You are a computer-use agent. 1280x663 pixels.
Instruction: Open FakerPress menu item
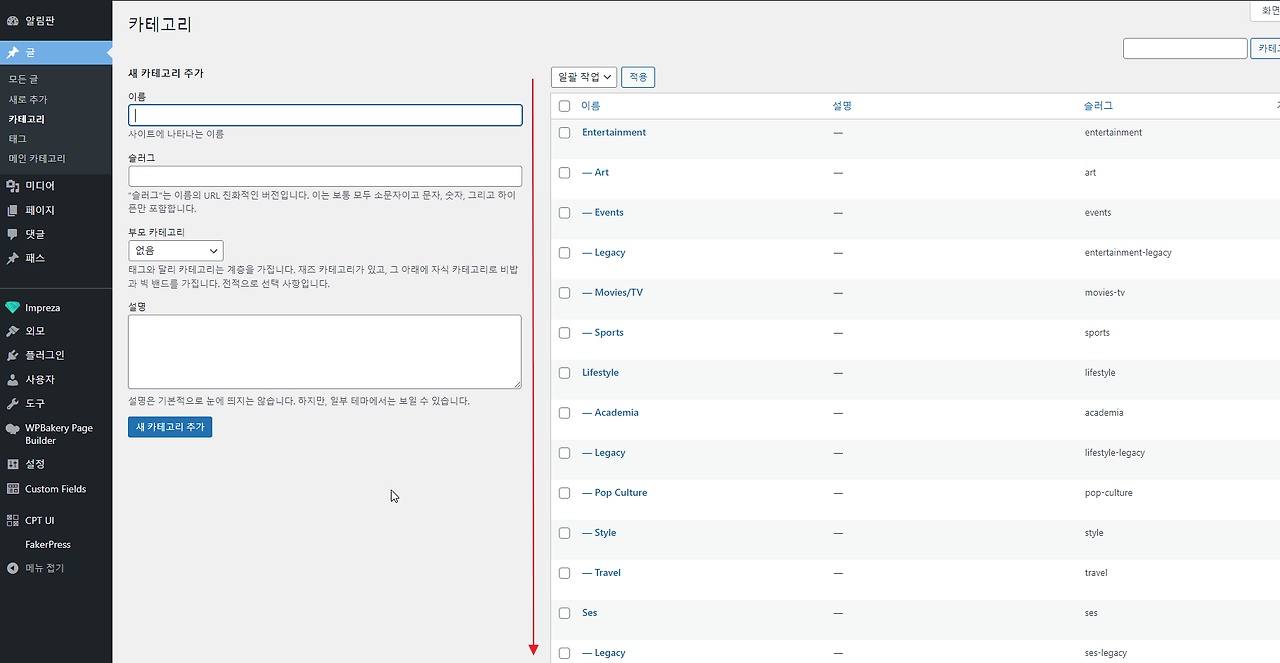48,544
